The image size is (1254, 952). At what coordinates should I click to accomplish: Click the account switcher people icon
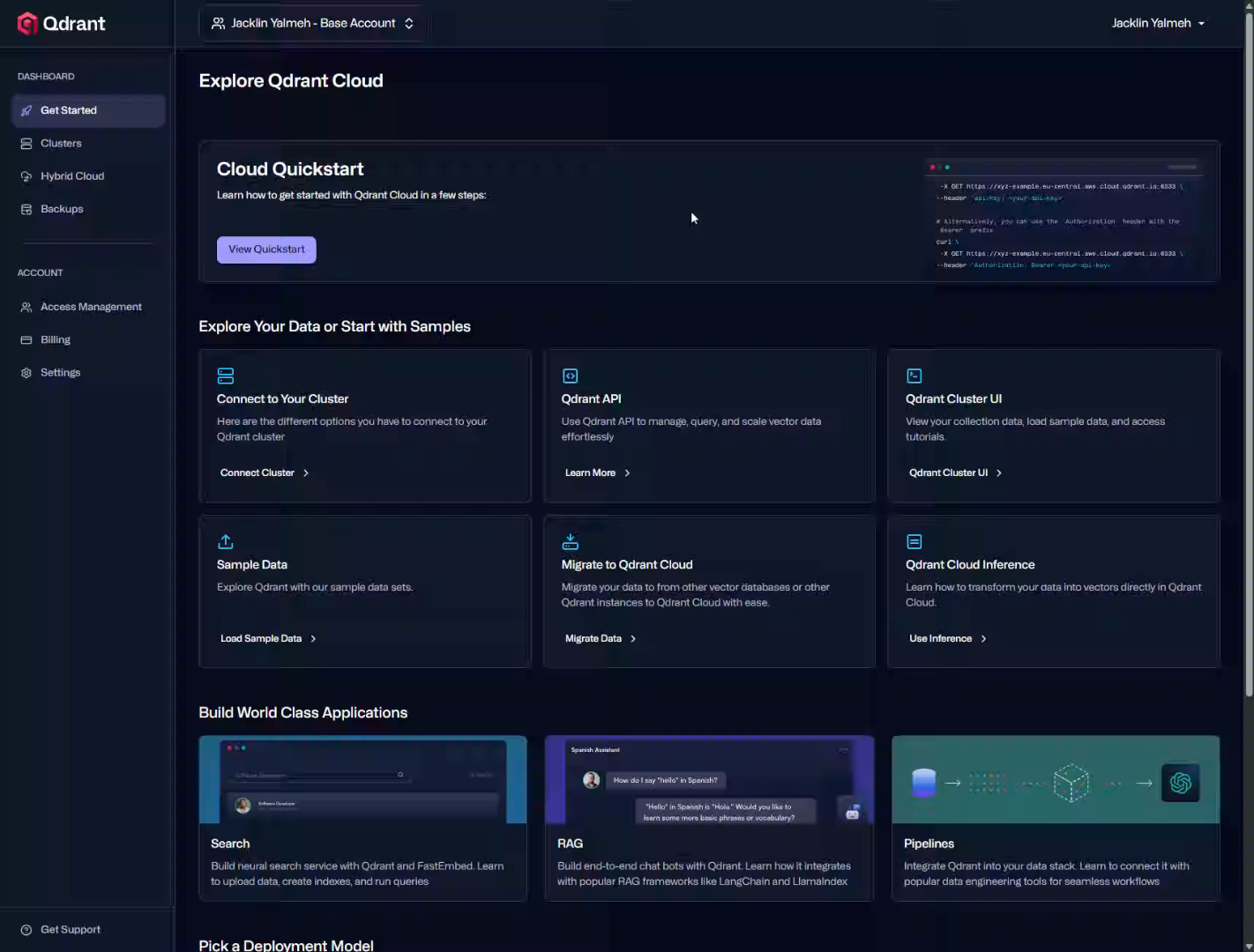tap(218, 24)
